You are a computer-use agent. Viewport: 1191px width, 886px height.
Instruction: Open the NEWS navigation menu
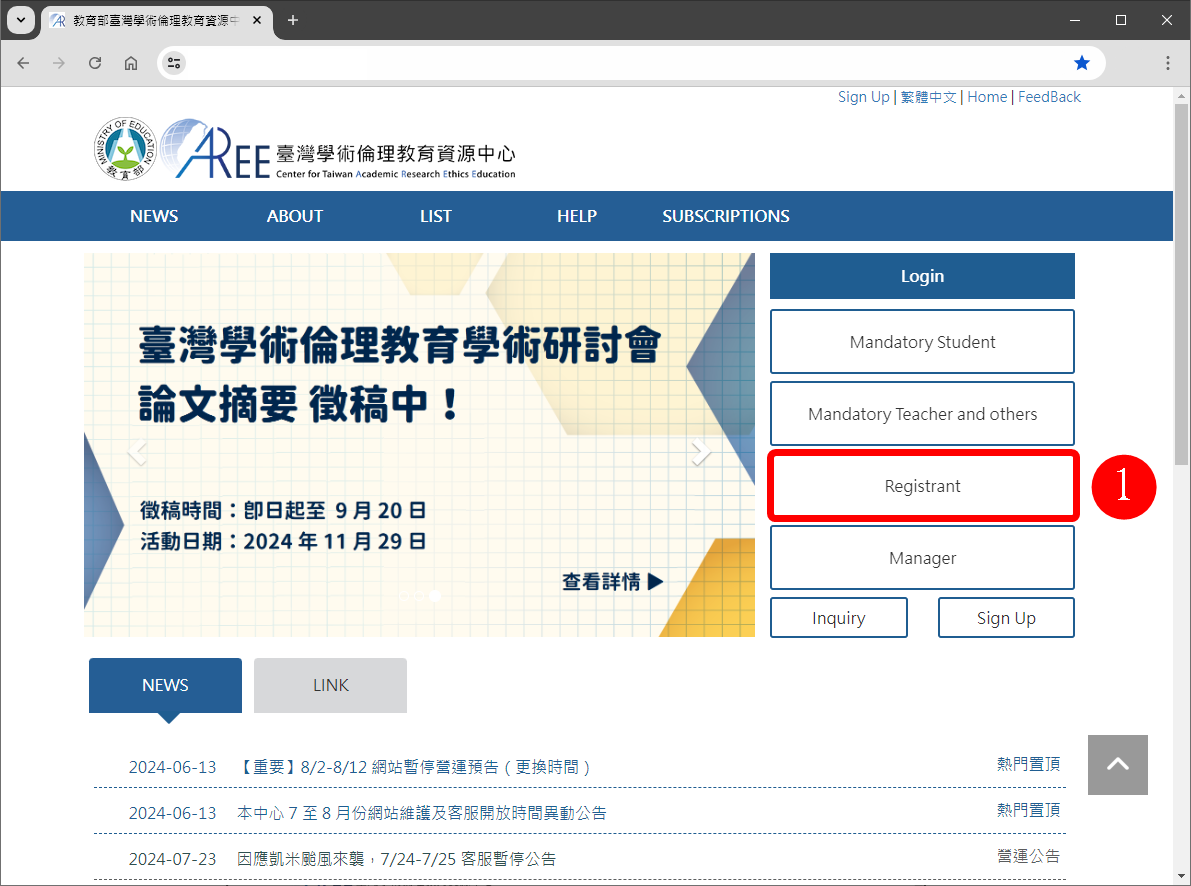point(154,217)
